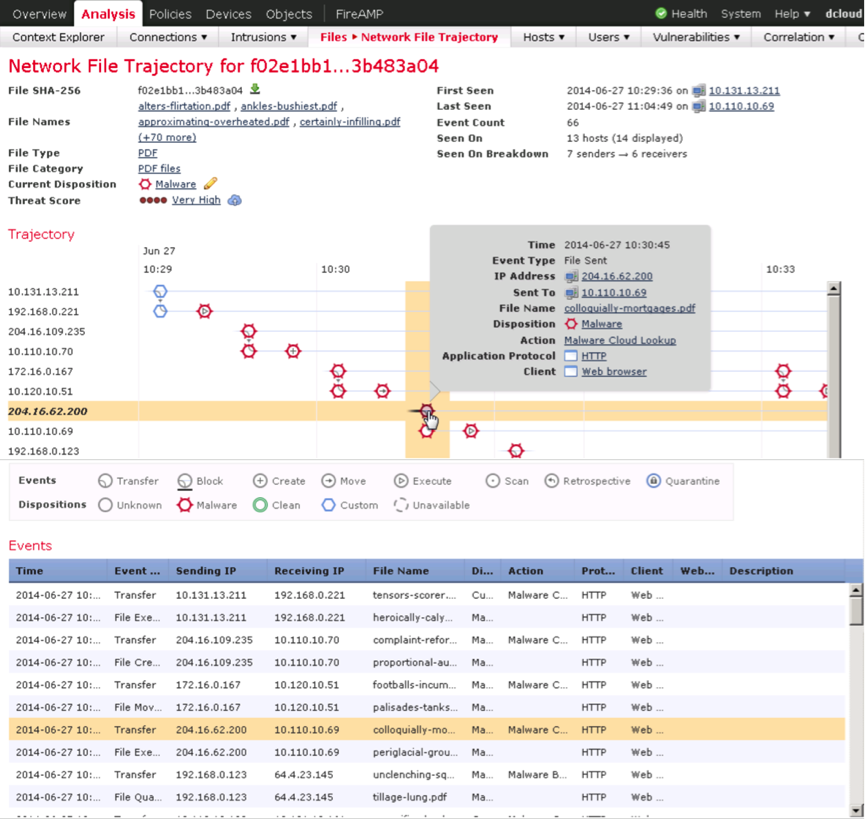Image resolution: width=865 pixels, height=819 pixels.
Task: Click host icon beside 204.16.62.200 in tooltip
Action: tap(572, 276)
